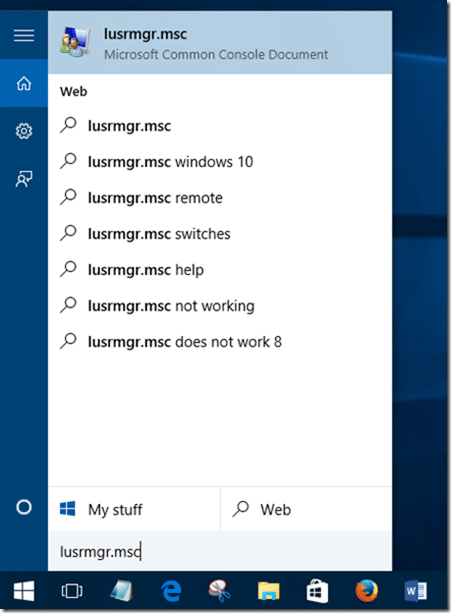Screen dimensions: 451x613
Task: Launch Firefox from taskbar
Action: click(x=366, y=591)
